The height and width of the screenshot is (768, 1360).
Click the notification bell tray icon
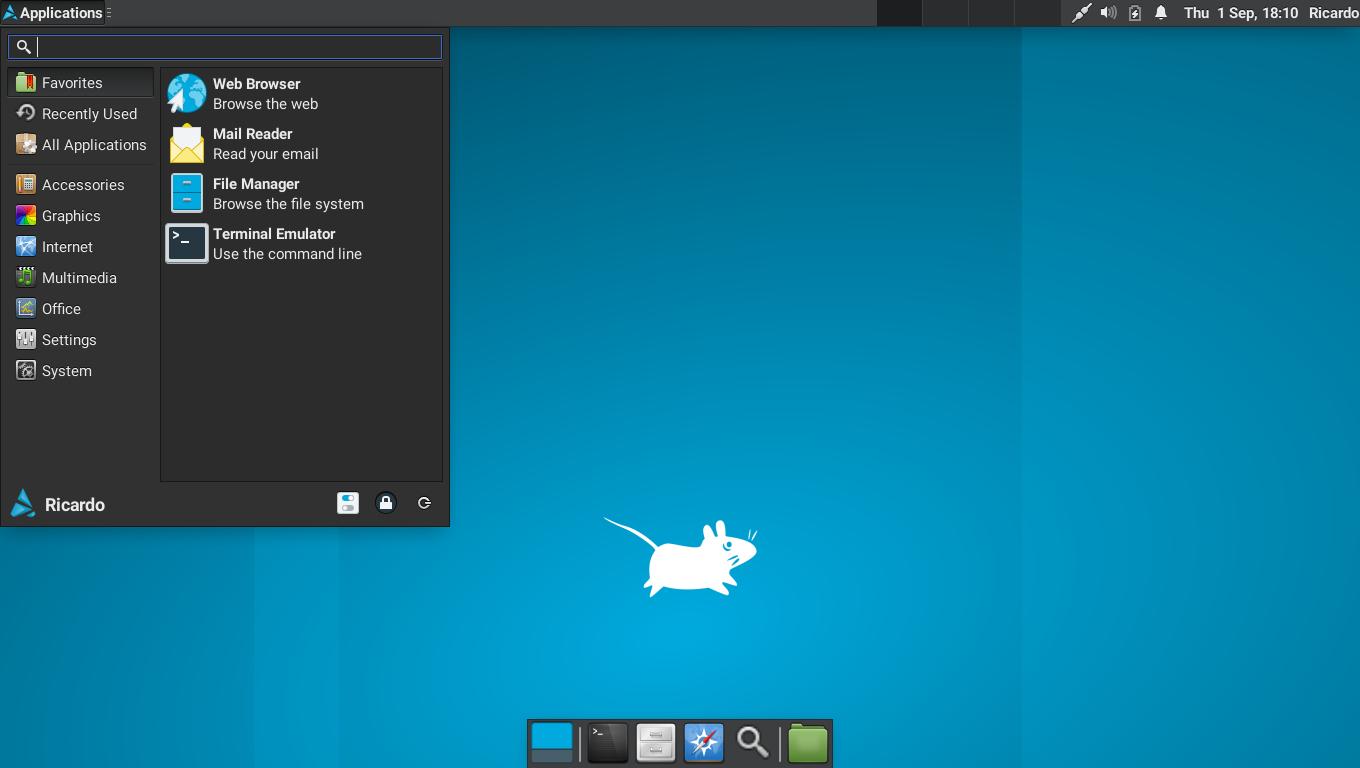1161,13
